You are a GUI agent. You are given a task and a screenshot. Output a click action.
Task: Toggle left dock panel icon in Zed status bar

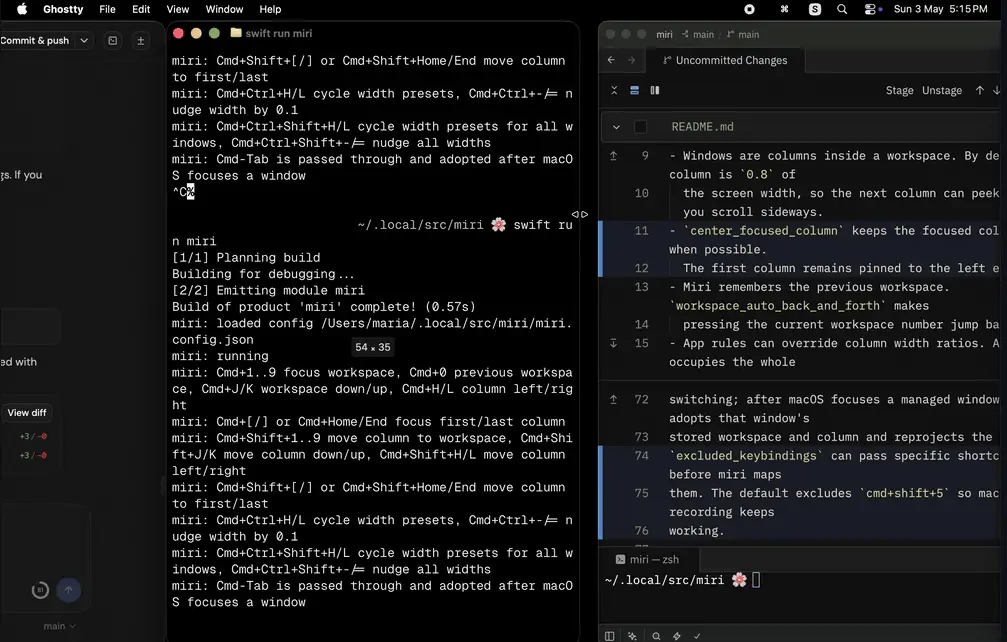pyautogui.click(x=609, y=636)
